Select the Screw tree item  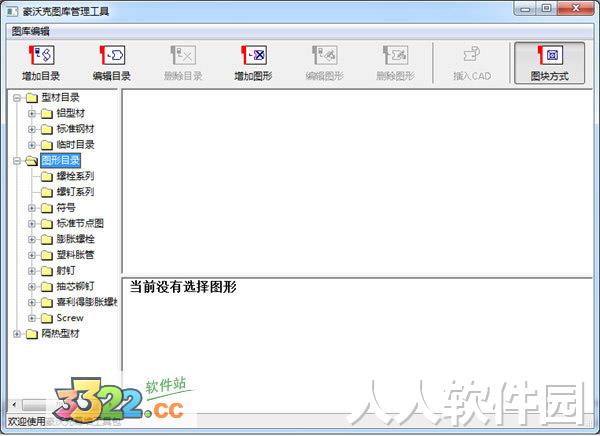(70, 318)
